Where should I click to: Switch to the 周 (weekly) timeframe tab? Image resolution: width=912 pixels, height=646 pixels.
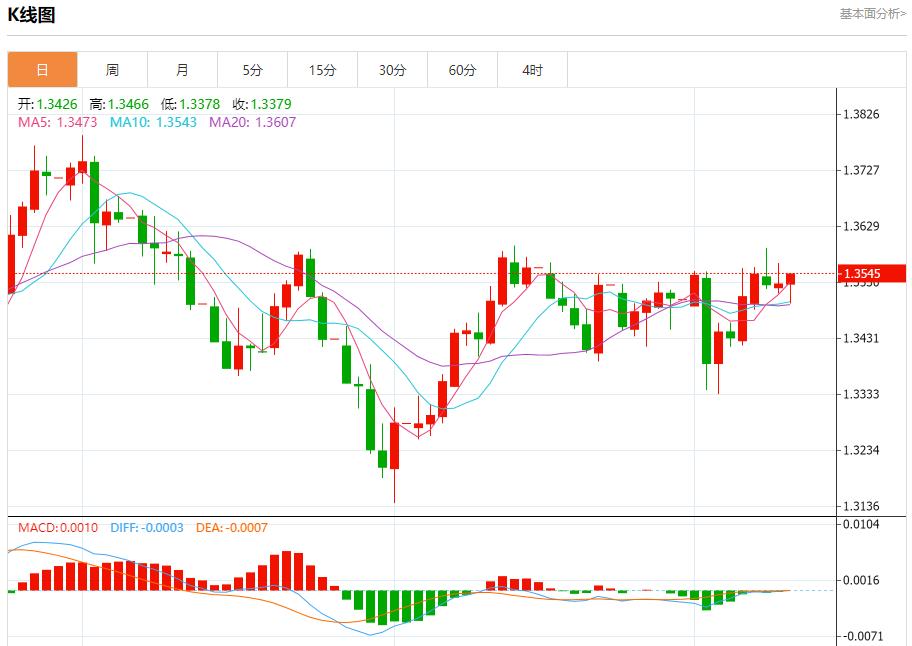coord(112,69)
